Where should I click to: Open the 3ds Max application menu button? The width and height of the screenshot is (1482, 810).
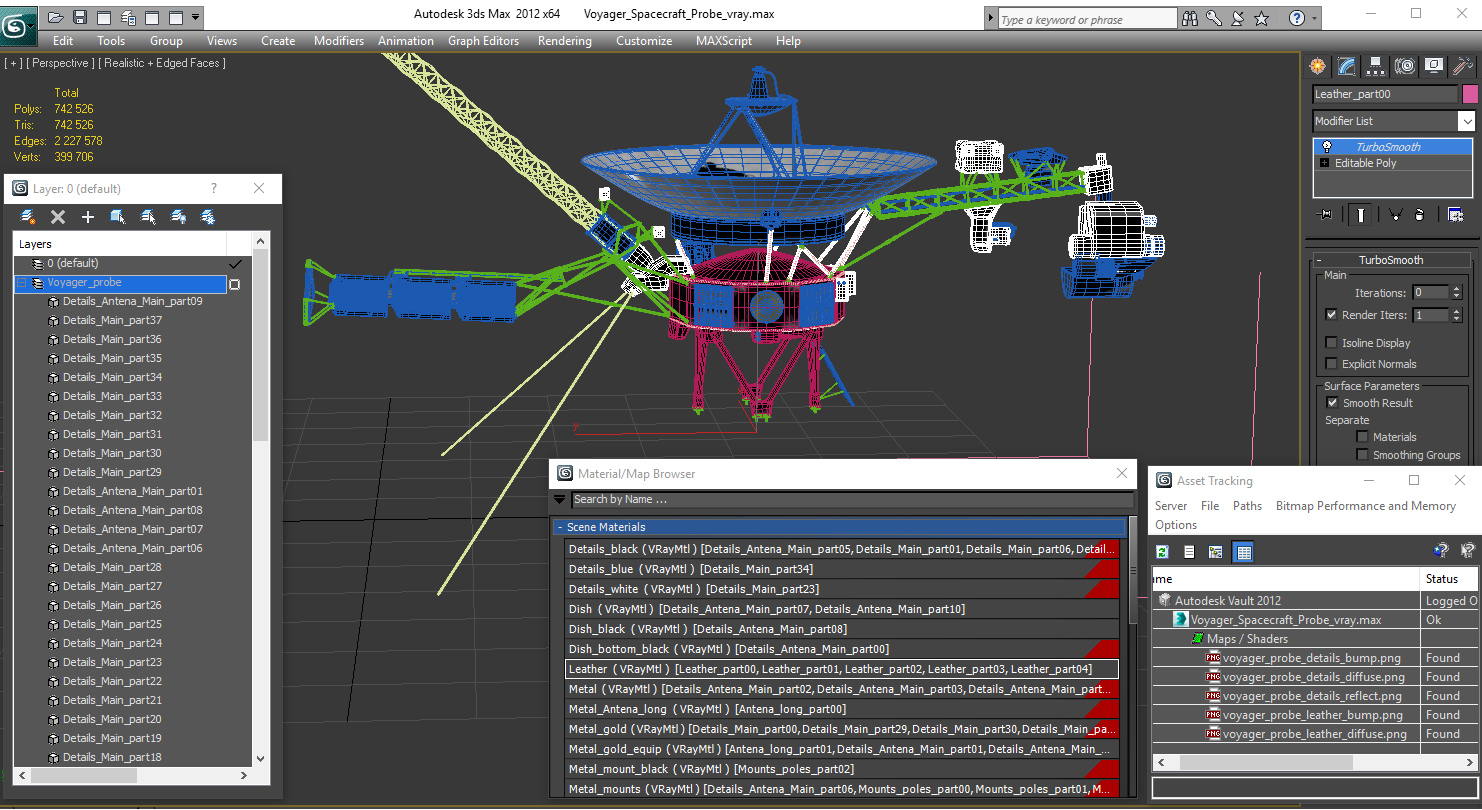tap(19, 24)
